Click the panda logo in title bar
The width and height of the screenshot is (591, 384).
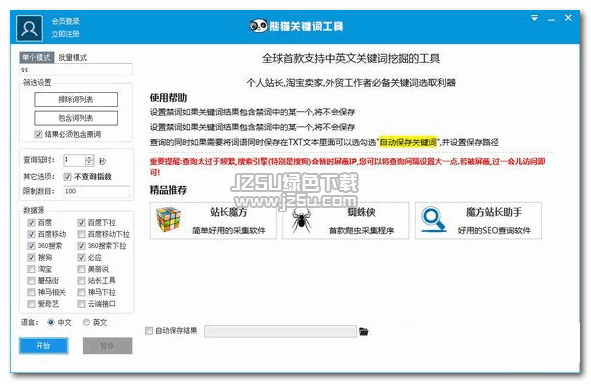[x=259, y=26]
